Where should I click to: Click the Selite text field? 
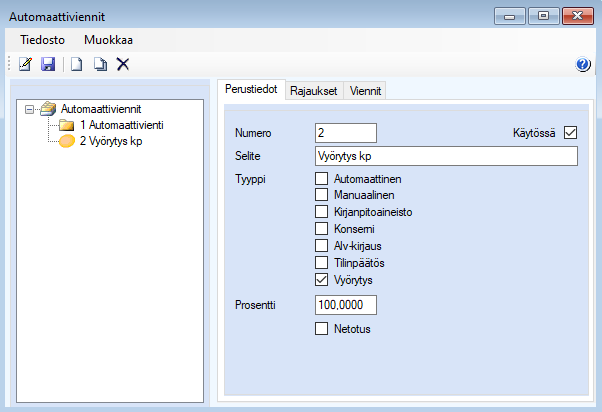pyautogui.click(x=446, y=156)
